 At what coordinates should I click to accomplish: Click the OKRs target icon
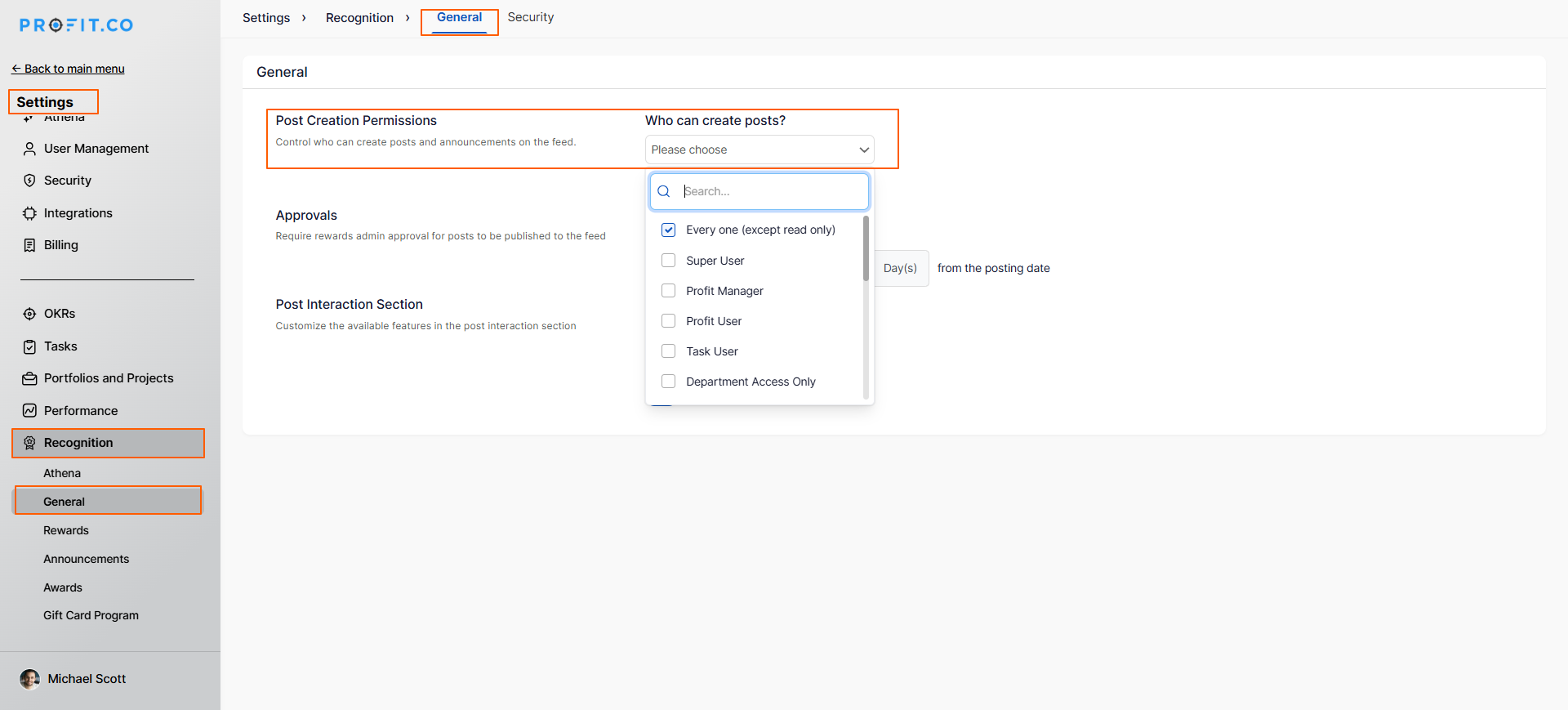coord(29,314)
